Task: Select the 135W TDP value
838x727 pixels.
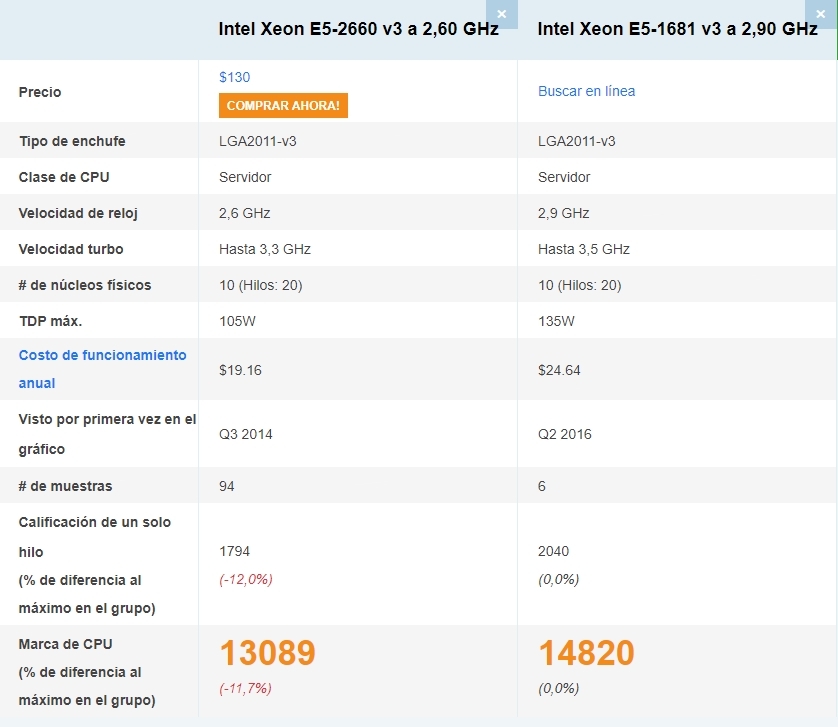Action: [x=556, y=321]
